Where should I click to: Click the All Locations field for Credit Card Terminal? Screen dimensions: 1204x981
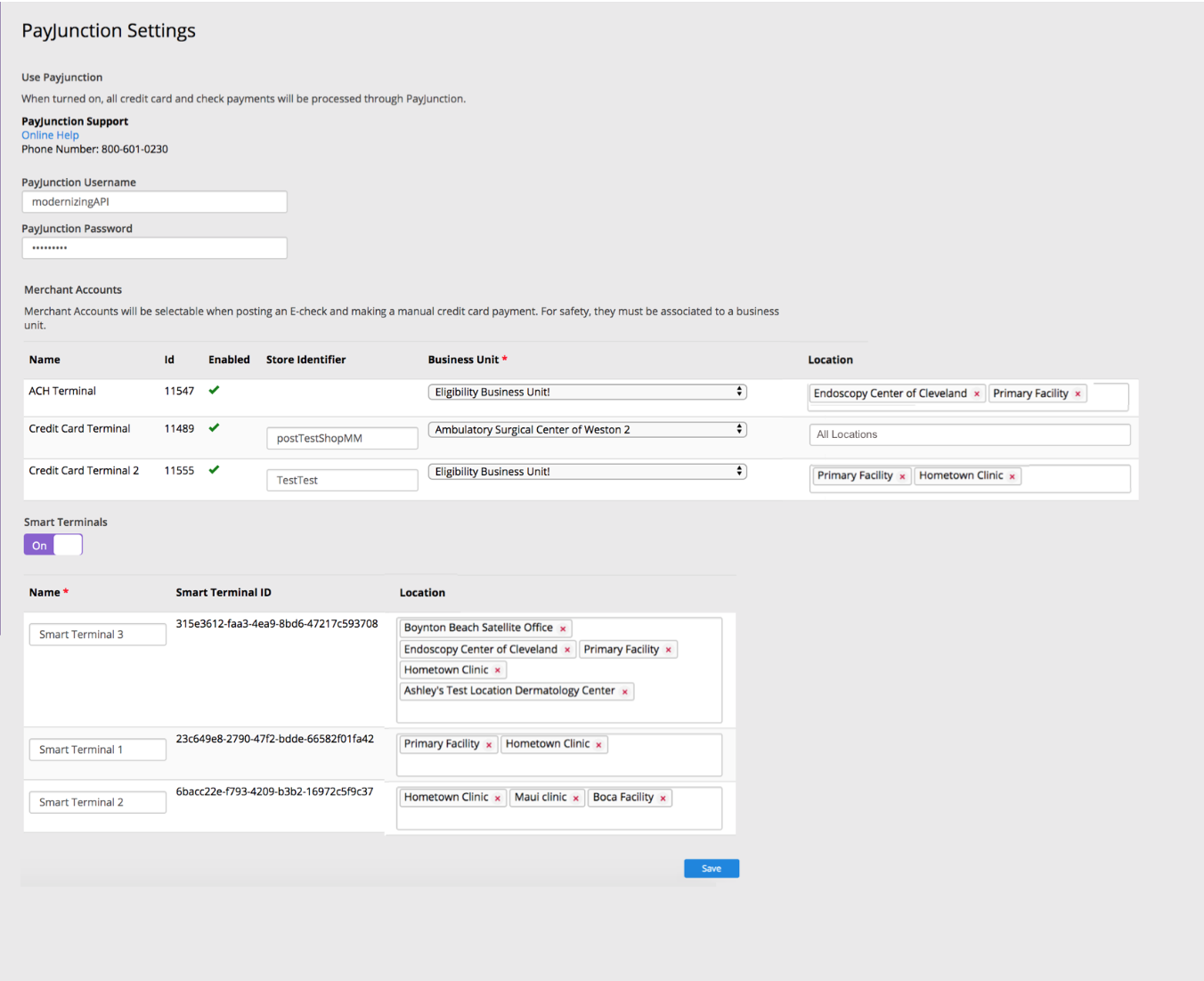tap(970, 434)
